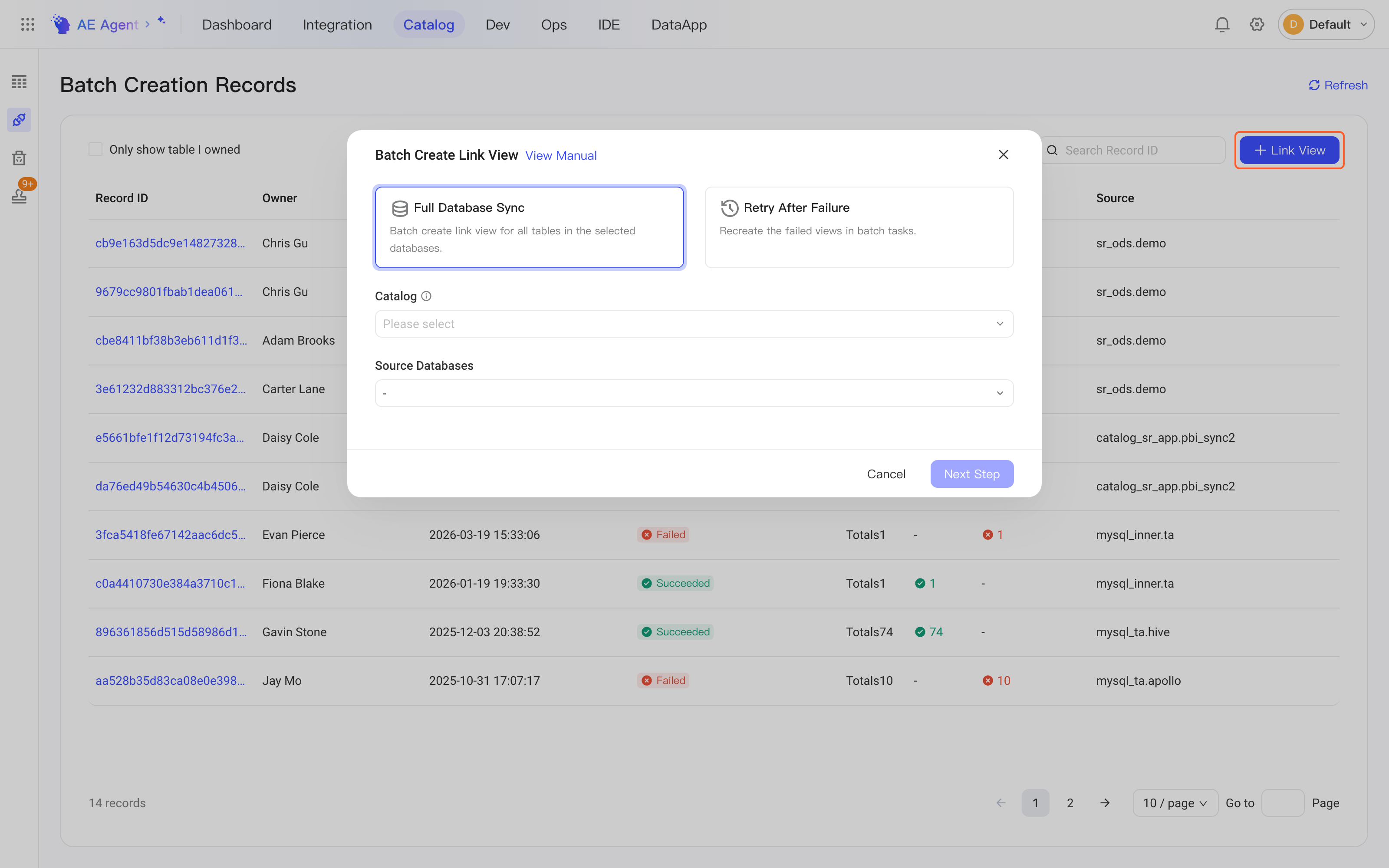This screenshot has height=868, width=1389.
Task: Click the Cancel button in dialog
Action: (886, 474)
